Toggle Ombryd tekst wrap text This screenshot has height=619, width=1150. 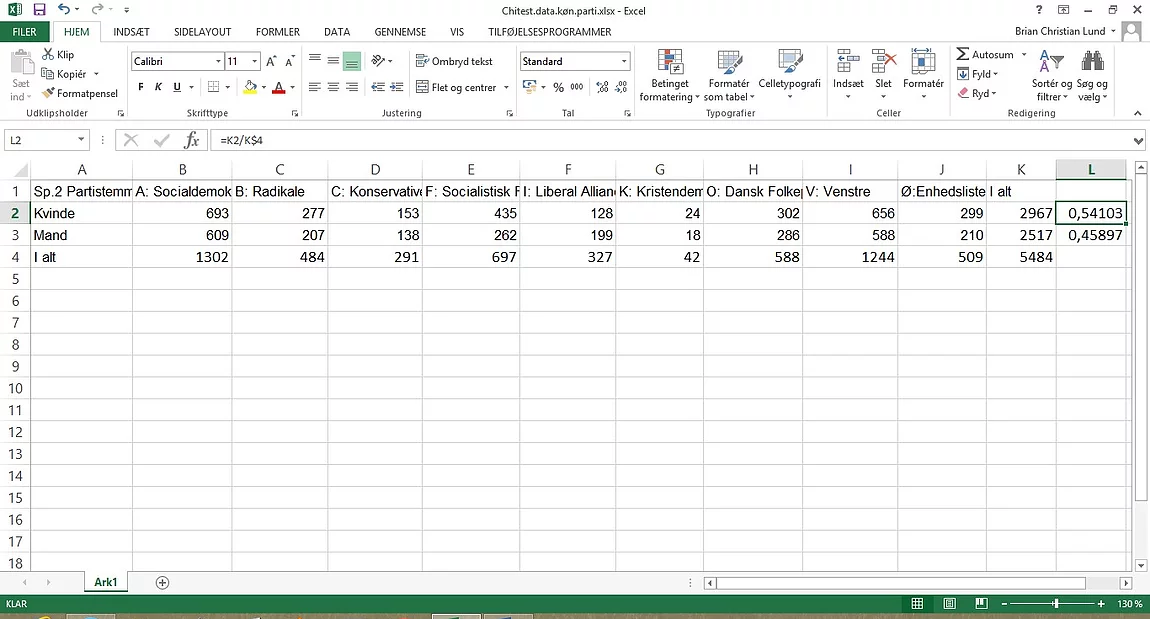[x=455, y=61]
